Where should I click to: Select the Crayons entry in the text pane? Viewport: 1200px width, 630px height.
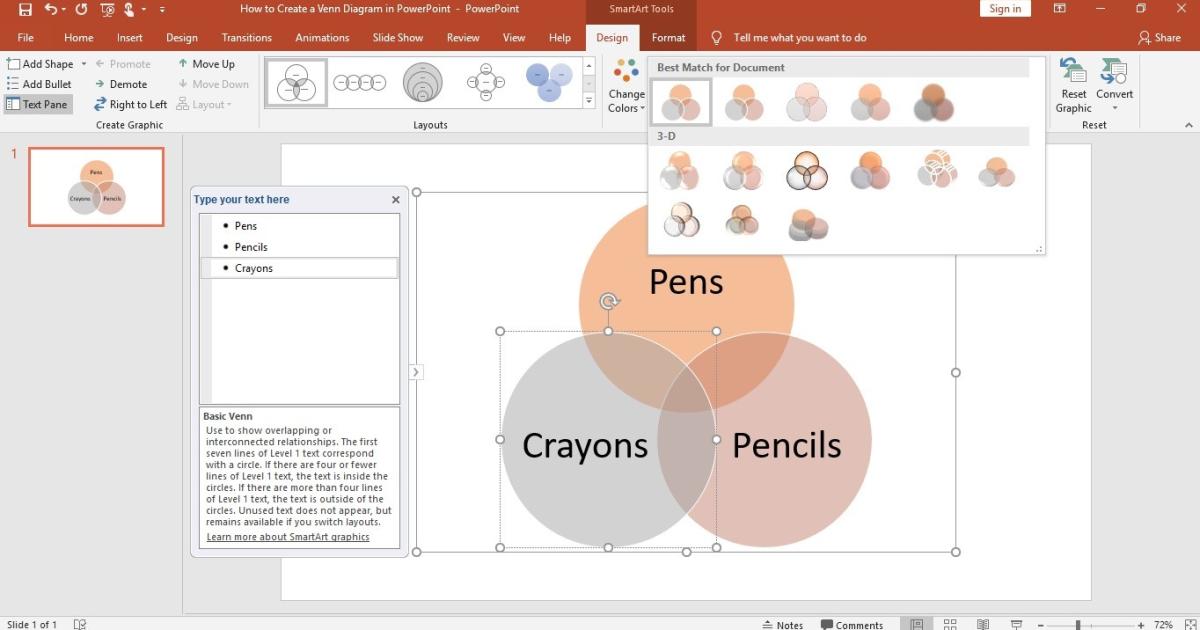point(253,267)
